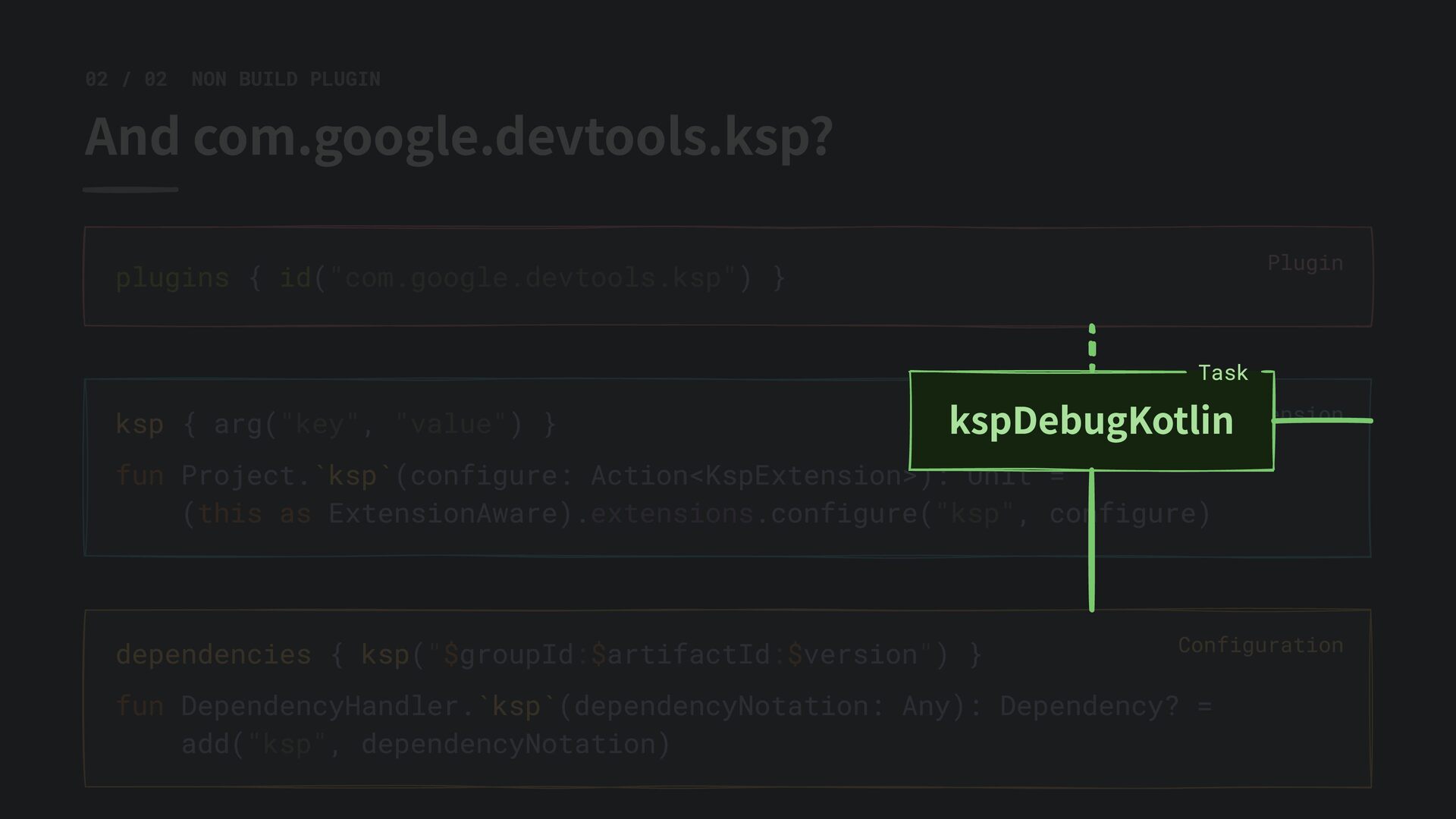Click the Configuration label in bottom box
The image size is (1456, 819).
coord(1260,645)
